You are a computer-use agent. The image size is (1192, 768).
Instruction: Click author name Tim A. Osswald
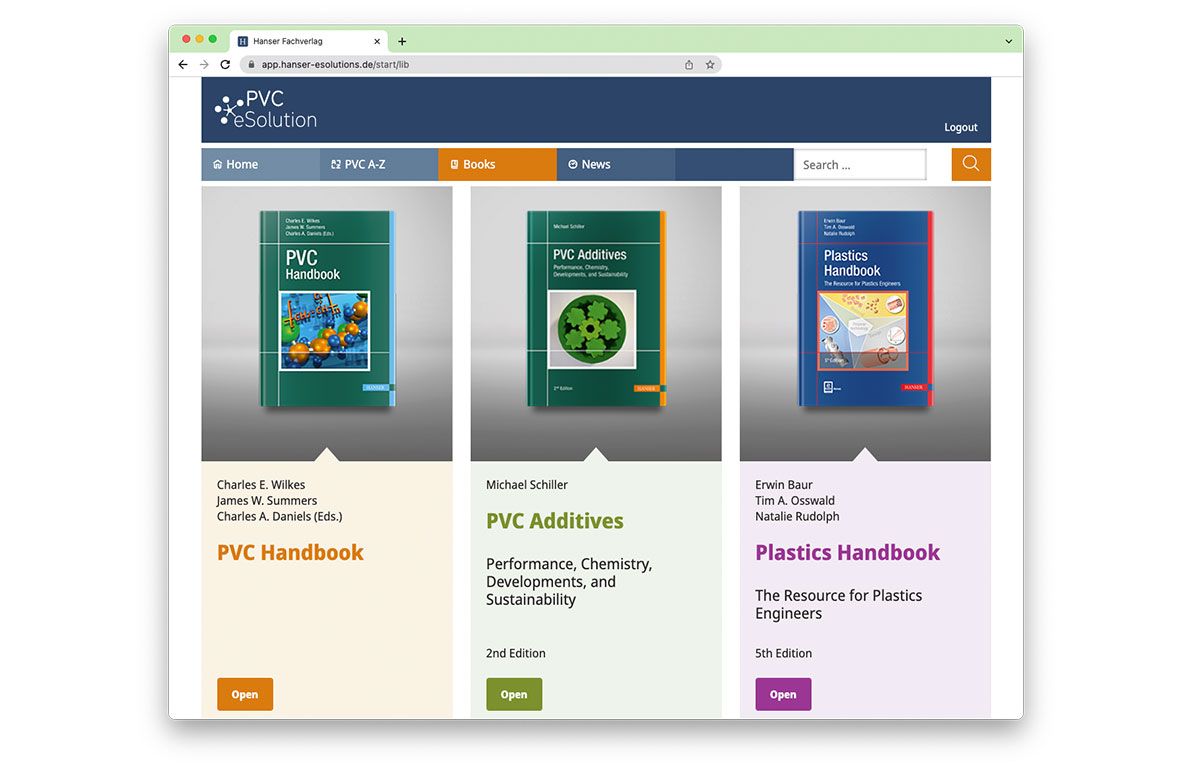794,500
